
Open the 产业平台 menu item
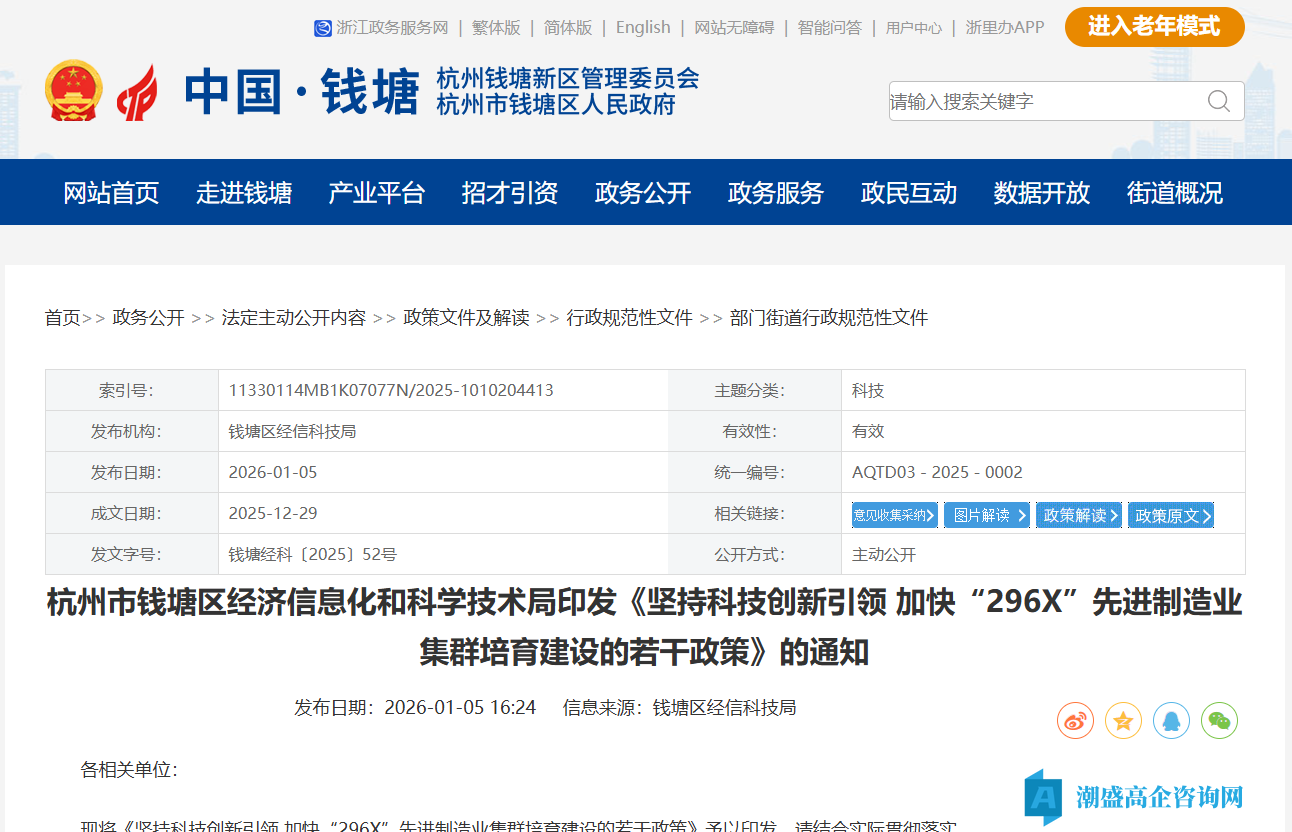tap(377, 192)
